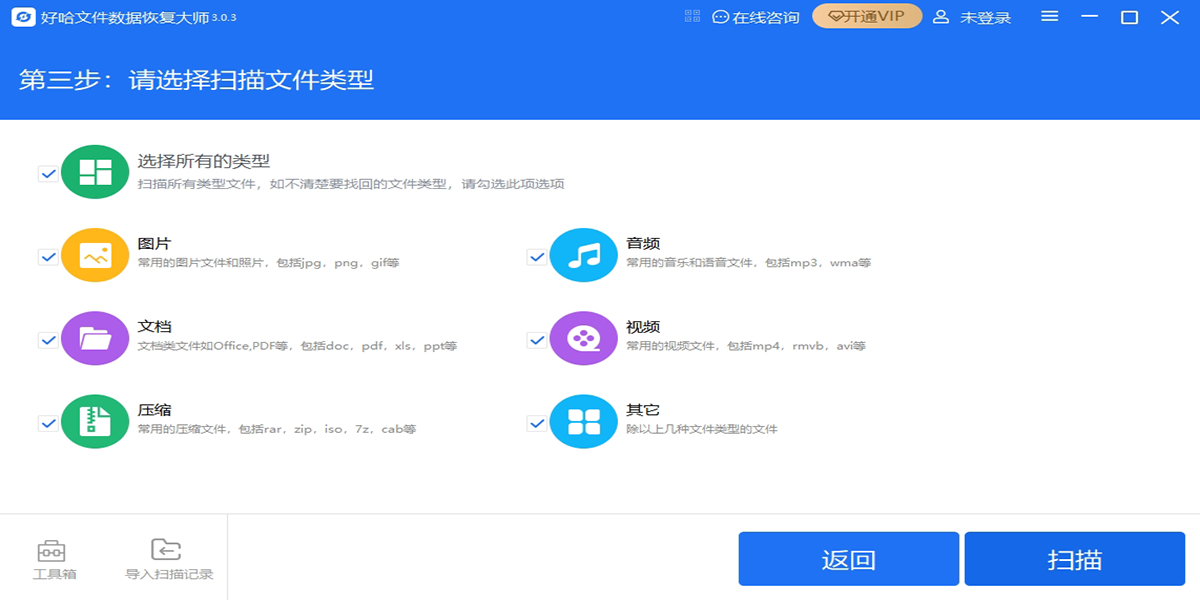
Task: Toggle the 图片 checkbox
Action: click(x=47, y=257)
